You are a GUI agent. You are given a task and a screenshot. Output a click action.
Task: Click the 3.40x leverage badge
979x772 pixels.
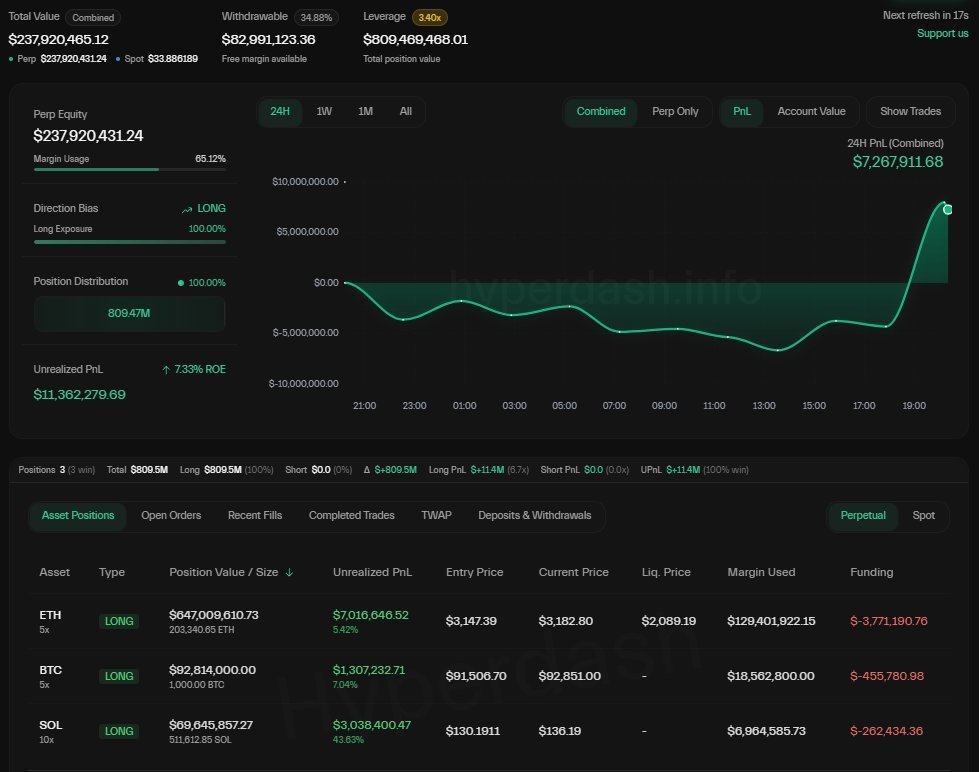pos(428,17)
